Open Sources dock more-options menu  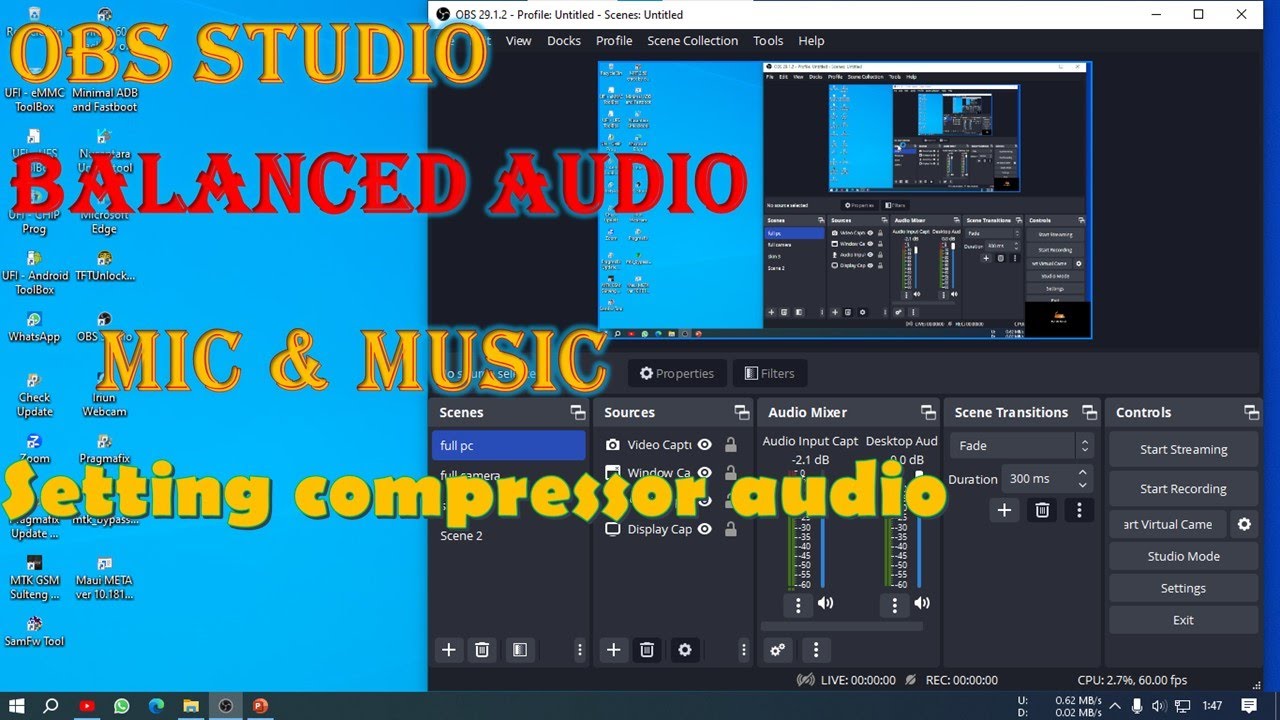(x=744, y=650)
